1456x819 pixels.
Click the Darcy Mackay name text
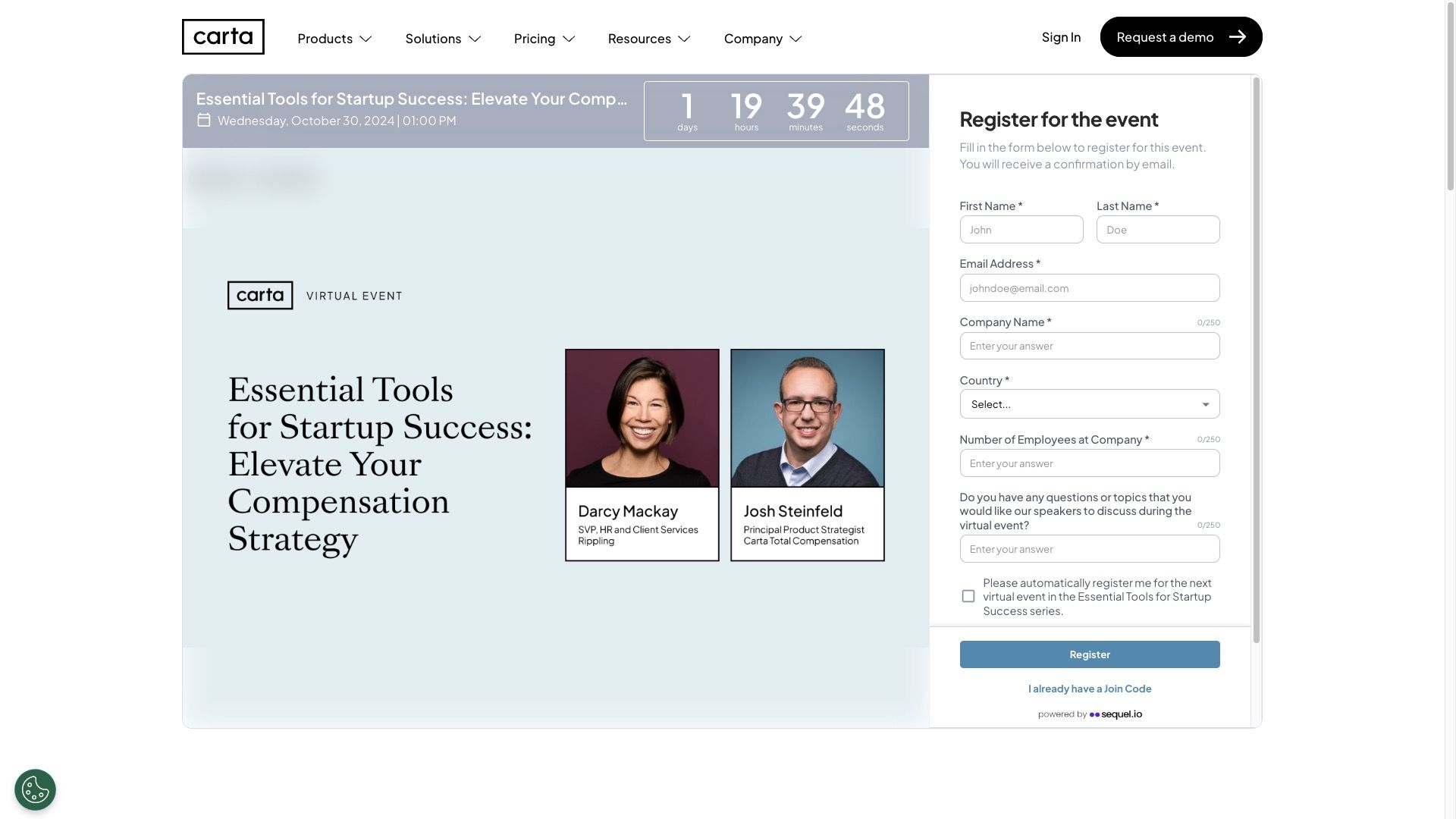(628, 511)
